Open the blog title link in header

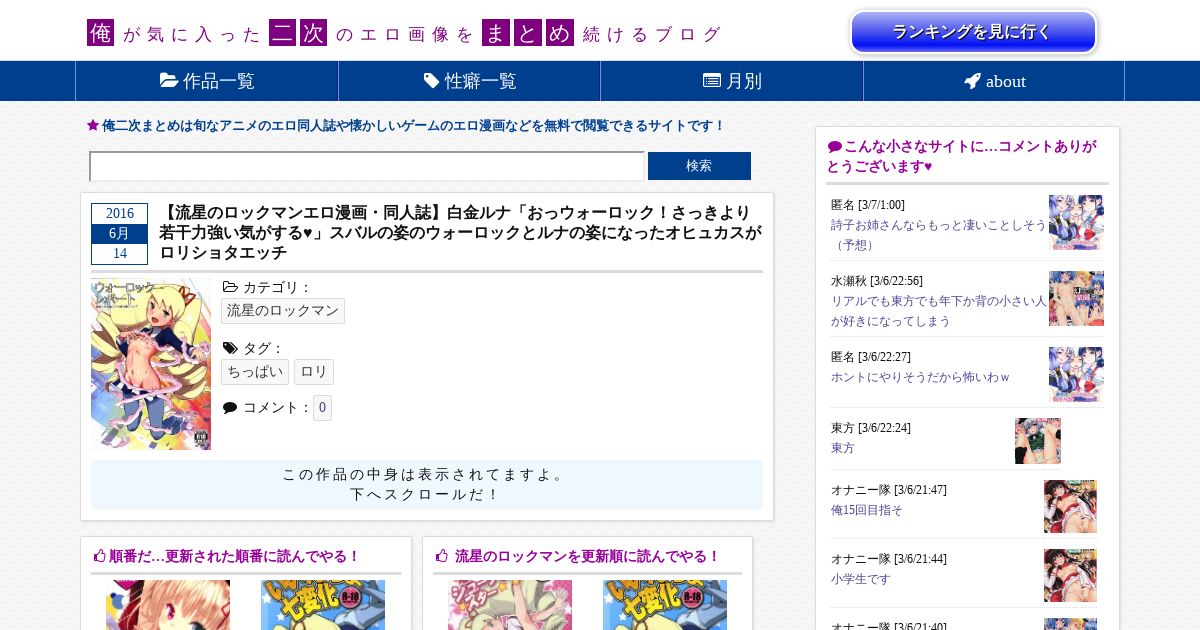(x=404, y=34)
